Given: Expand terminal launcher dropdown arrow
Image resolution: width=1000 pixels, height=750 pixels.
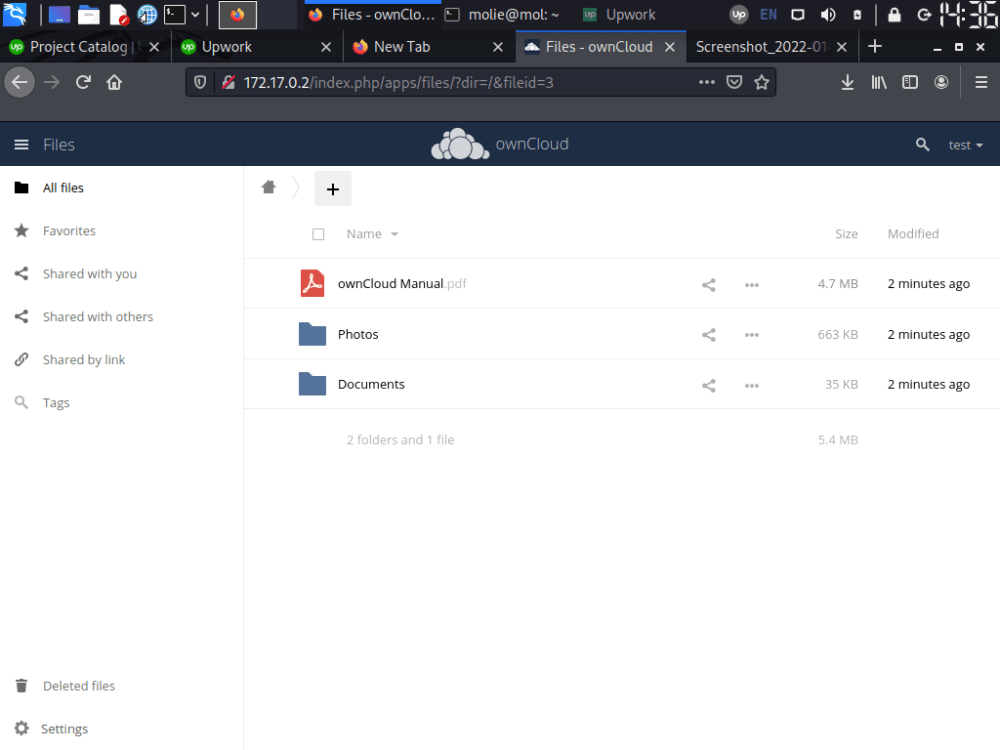Looking at the screenshot, I should click(195, 15).
